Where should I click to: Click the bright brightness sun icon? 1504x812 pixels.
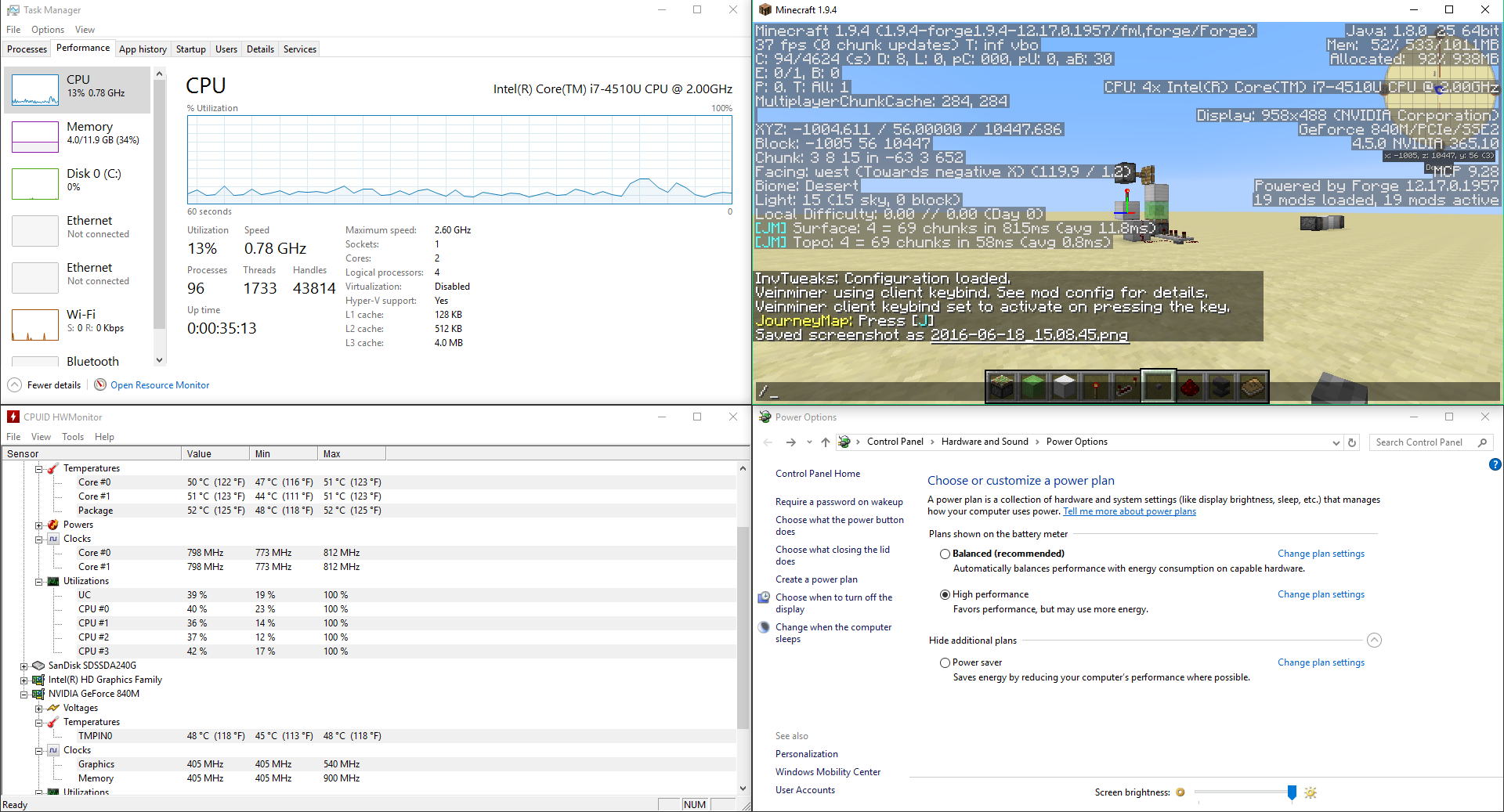[1311, 792]
